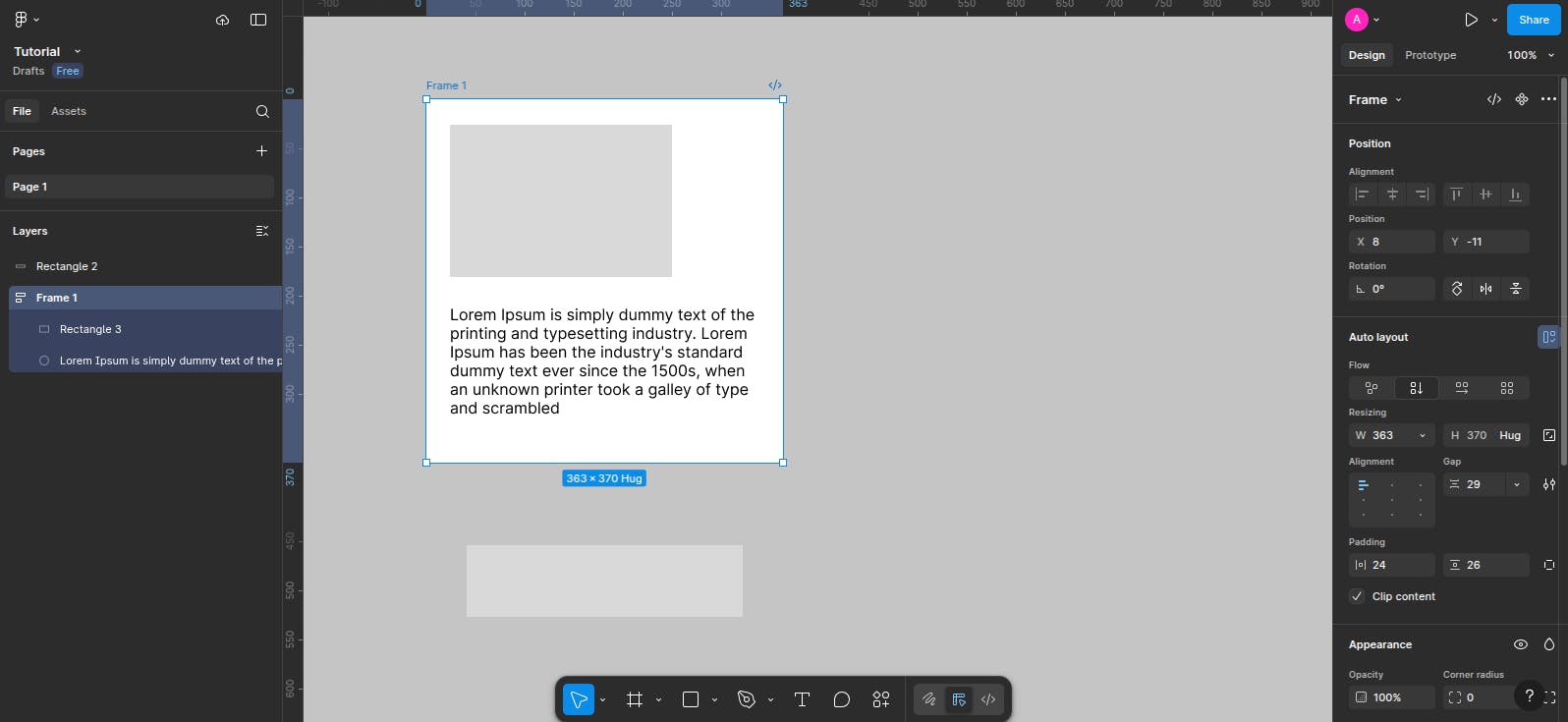Open gap options dropdown
The height and width of the screenshot is (722, 1568).
tap(1517, 484)
